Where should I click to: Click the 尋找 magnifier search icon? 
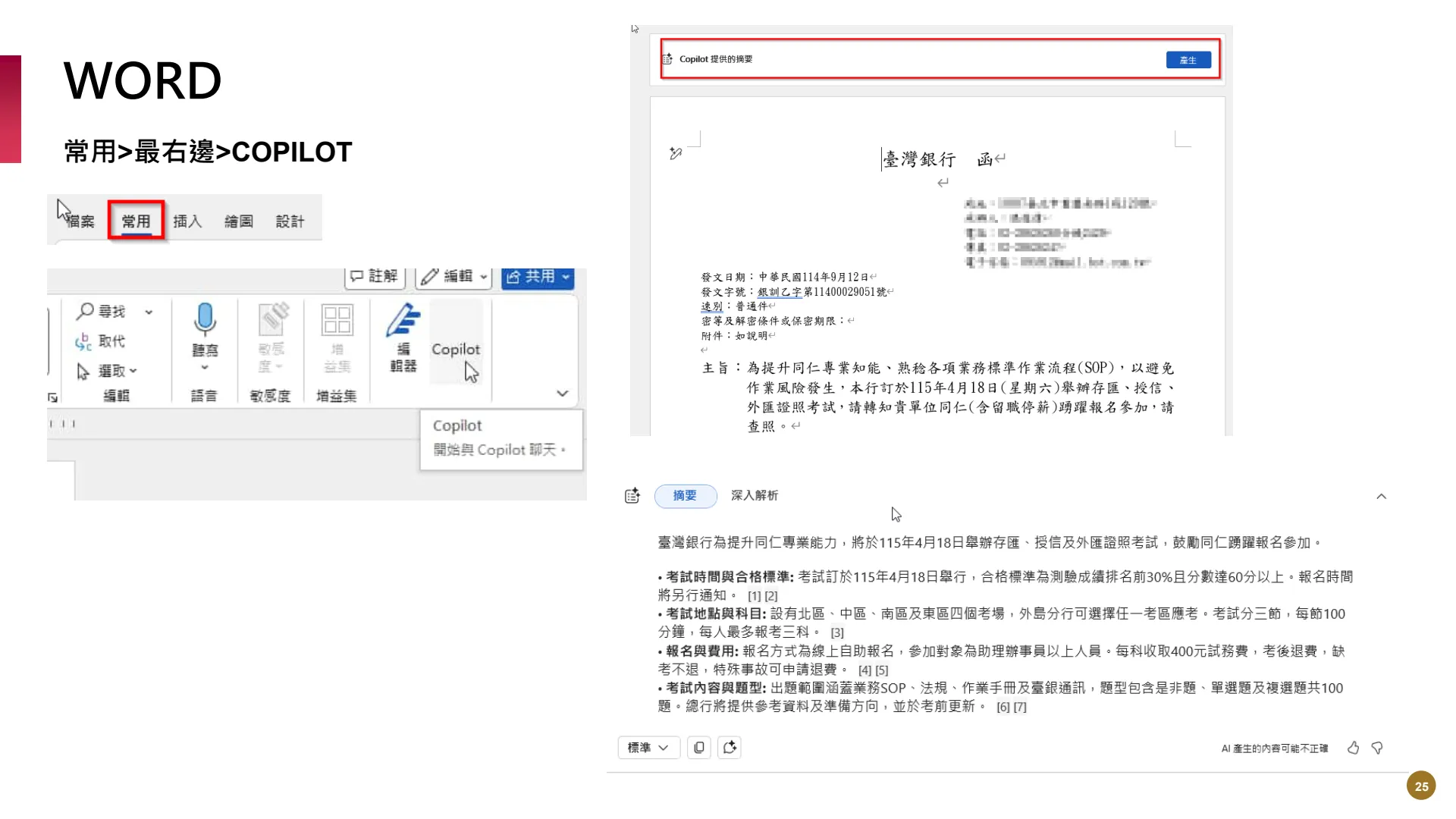[x=86, y=311]
